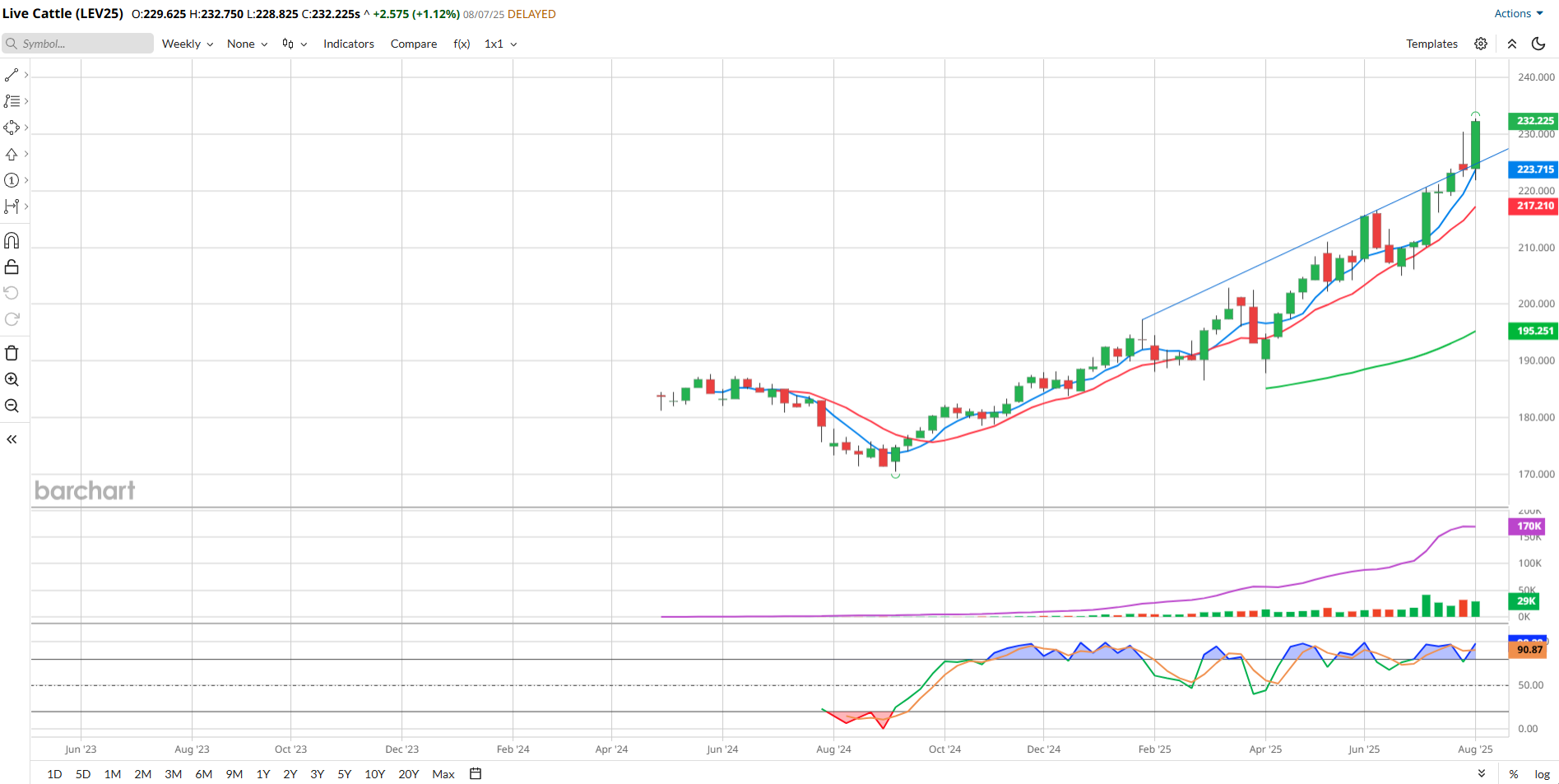The height and width of the screenshot is (784, 1559).
Task: Delete drawings with the trash icon
Action: click(12, 353)
